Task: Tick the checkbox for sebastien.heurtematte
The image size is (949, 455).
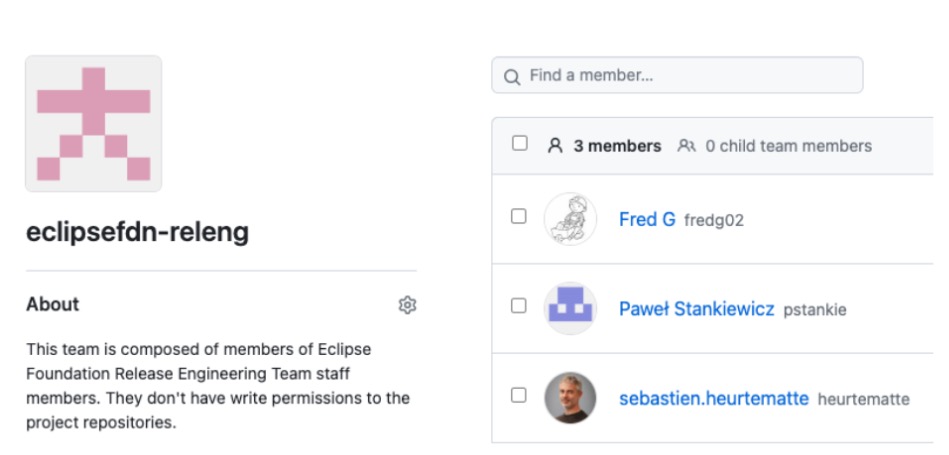Action: [x=519, y=395]
